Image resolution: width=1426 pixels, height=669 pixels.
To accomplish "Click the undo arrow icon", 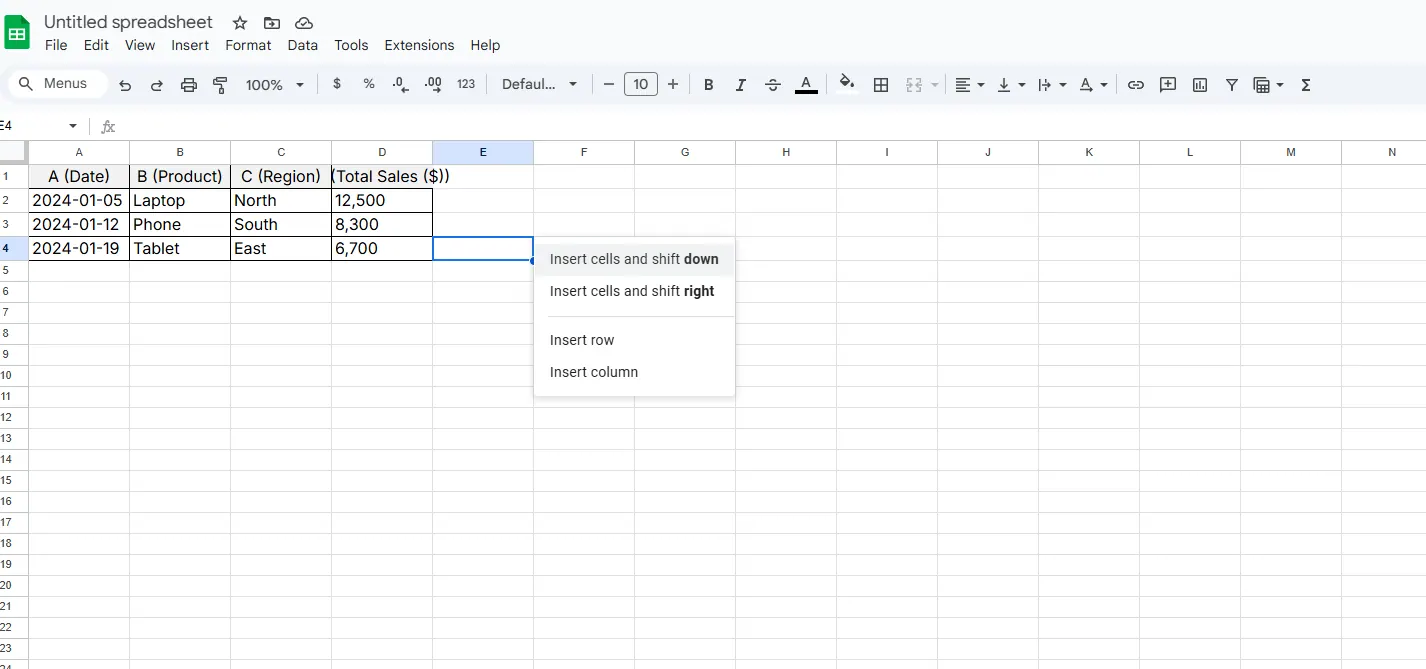I will pos(125,85).
